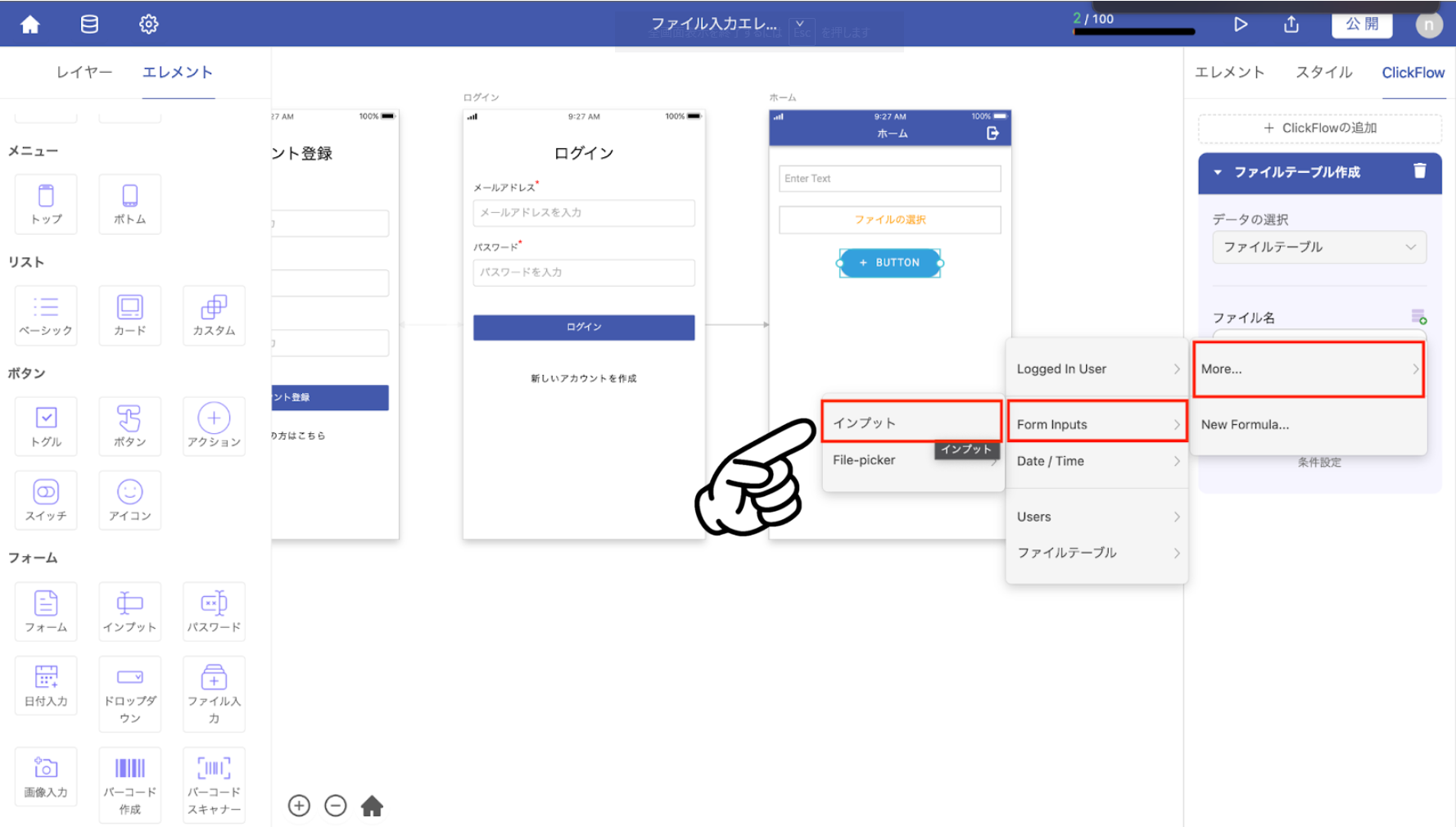Click the パスワードを入力 field
The height and width of the screenshot is (827, 1456).
583,272
